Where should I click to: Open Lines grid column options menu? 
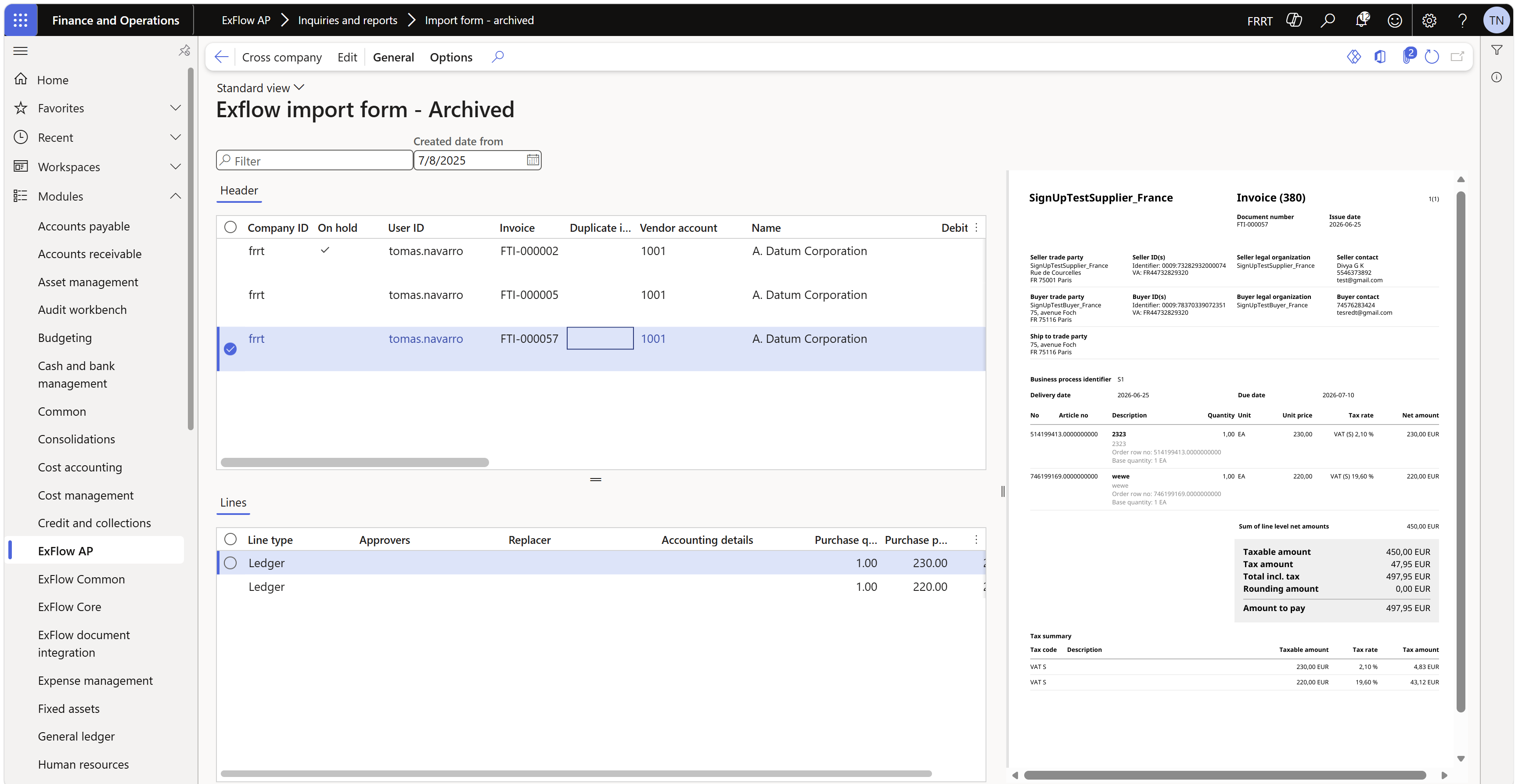[976, 540]
